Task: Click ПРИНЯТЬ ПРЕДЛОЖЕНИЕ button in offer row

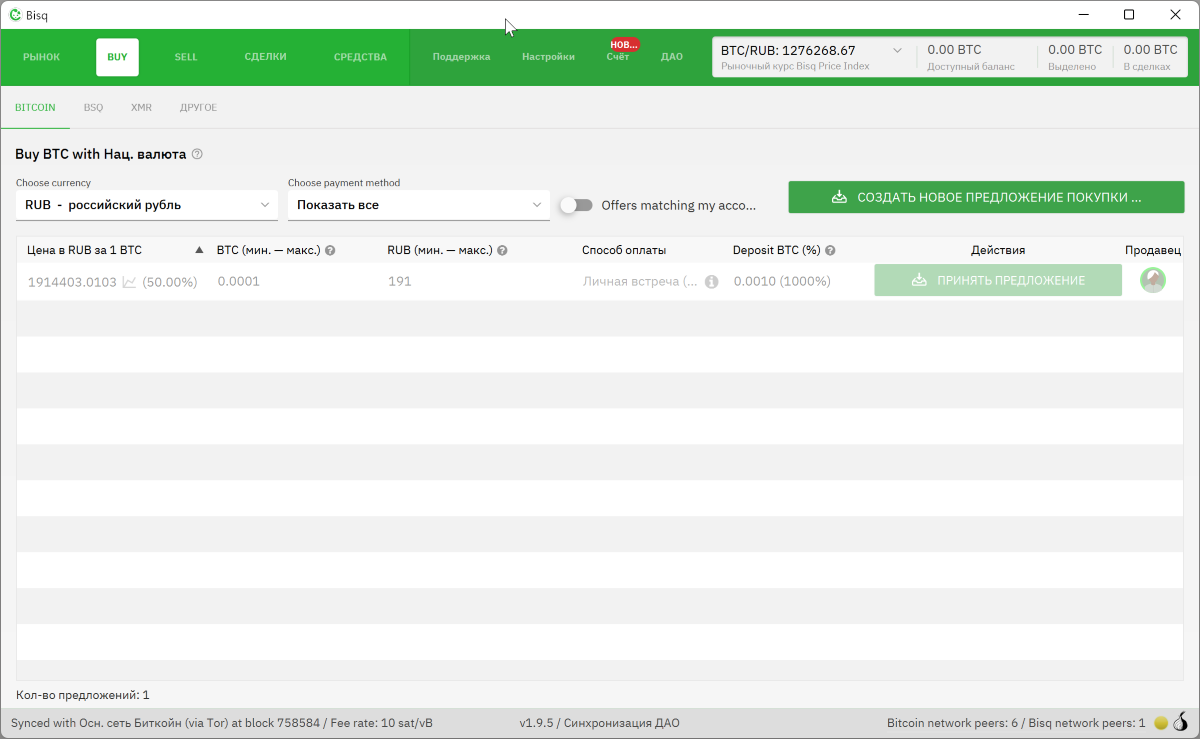Action: (998, 281)
